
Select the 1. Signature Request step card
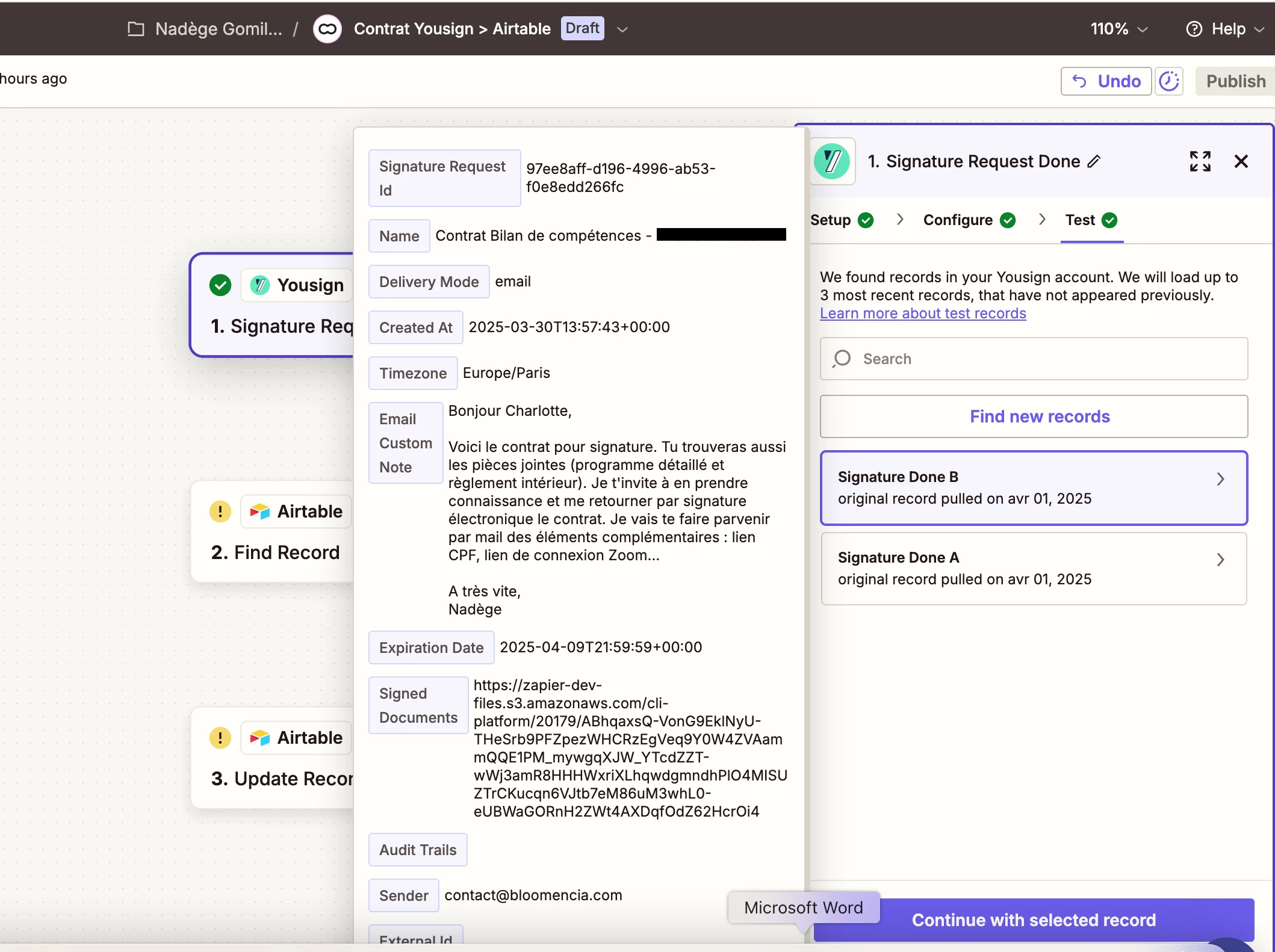pos(273,305)
